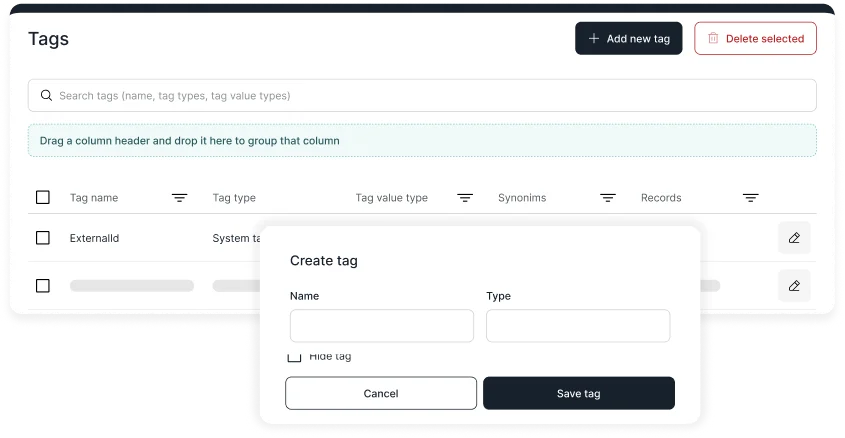The height and width of the screenshot is (438, 845).
Task: Click the Synonims column filter icon
Action: [x=607, y=198]
